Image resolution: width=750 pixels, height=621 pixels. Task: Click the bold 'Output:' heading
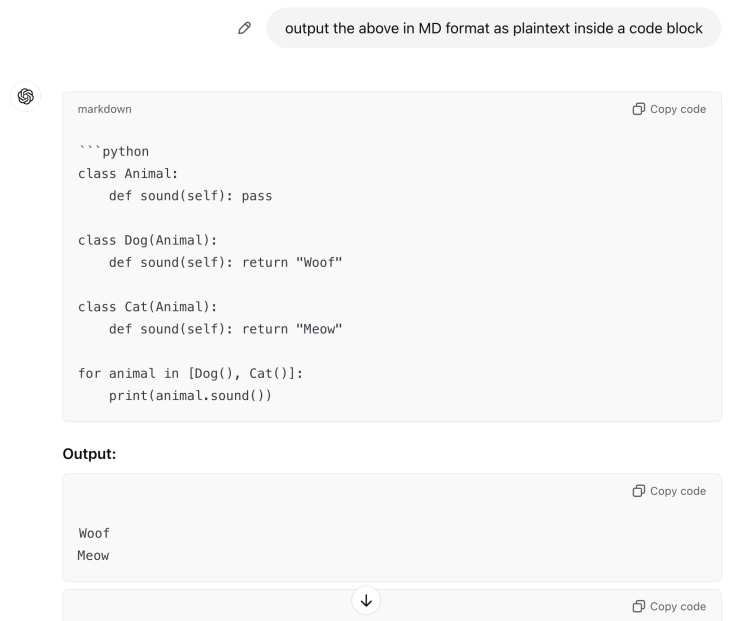coord(89,454)
